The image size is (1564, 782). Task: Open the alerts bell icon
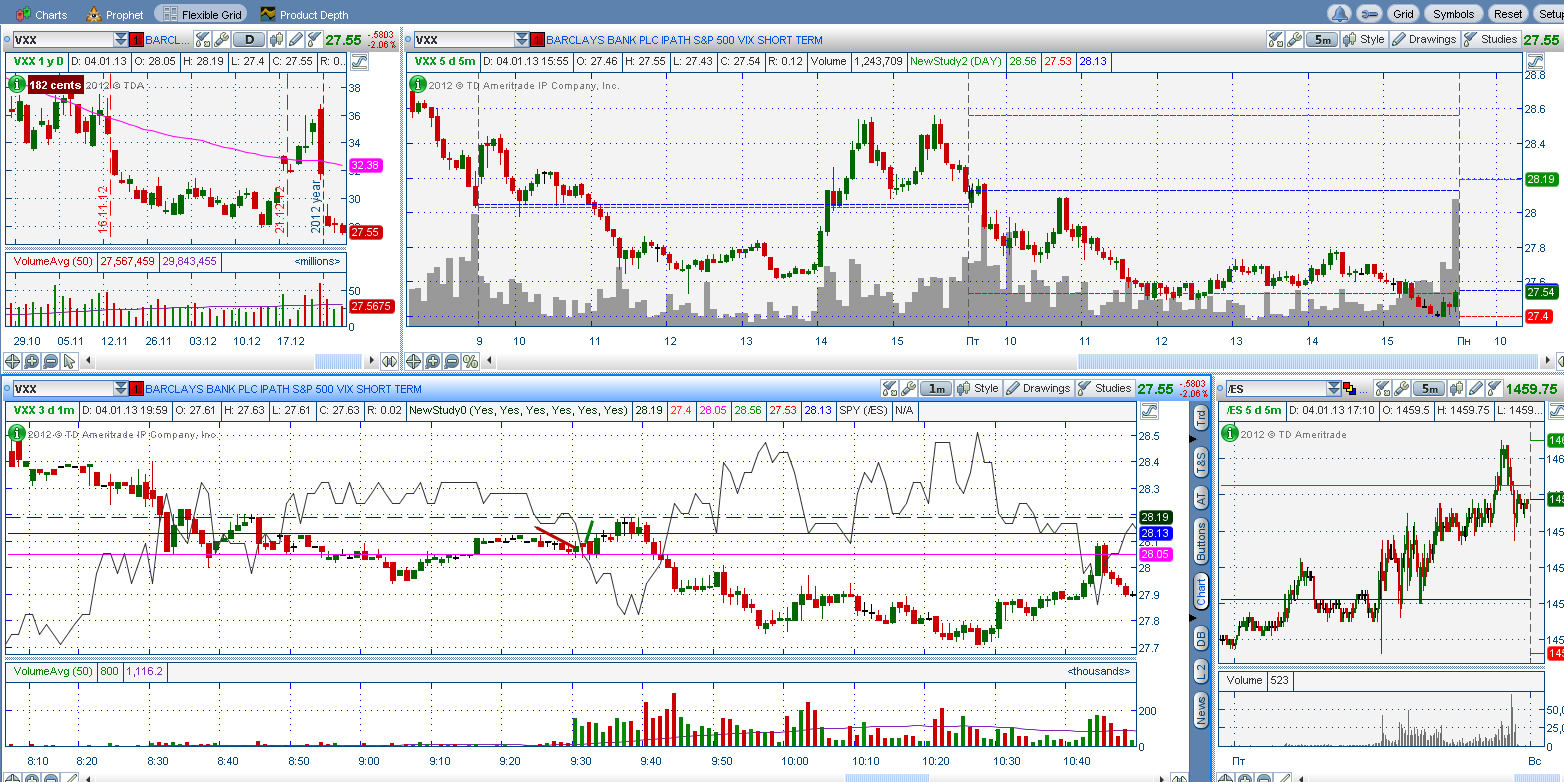click(x=1340, y=14)
